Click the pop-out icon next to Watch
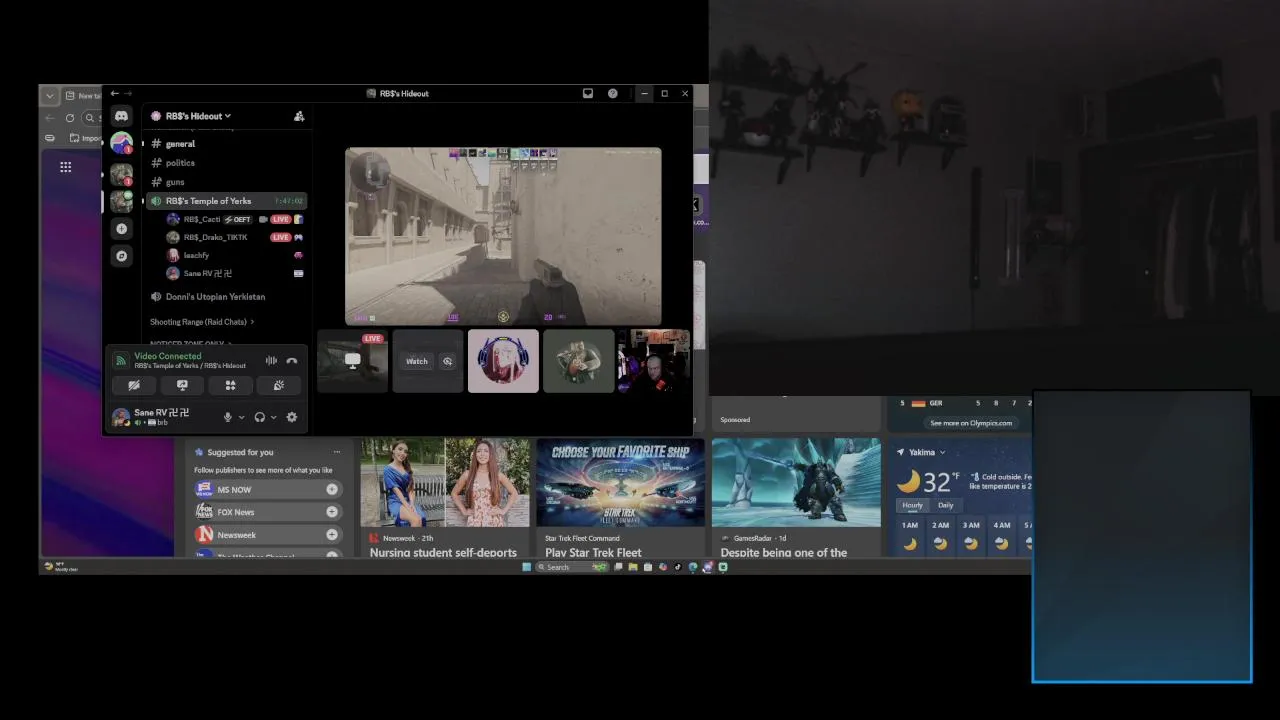 pyautogui.click(x=447, y=361)
